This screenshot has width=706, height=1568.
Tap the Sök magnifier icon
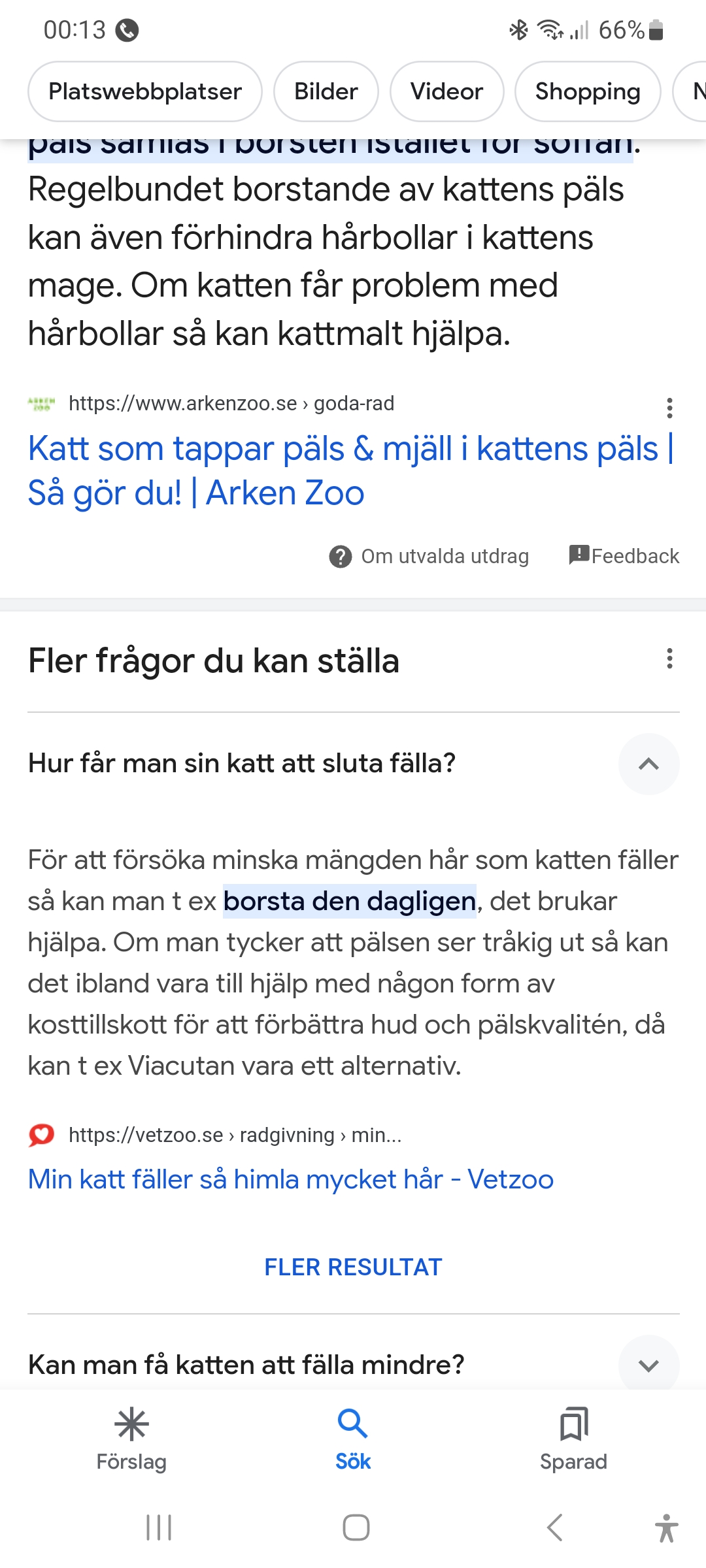[x=353, y=1424]
